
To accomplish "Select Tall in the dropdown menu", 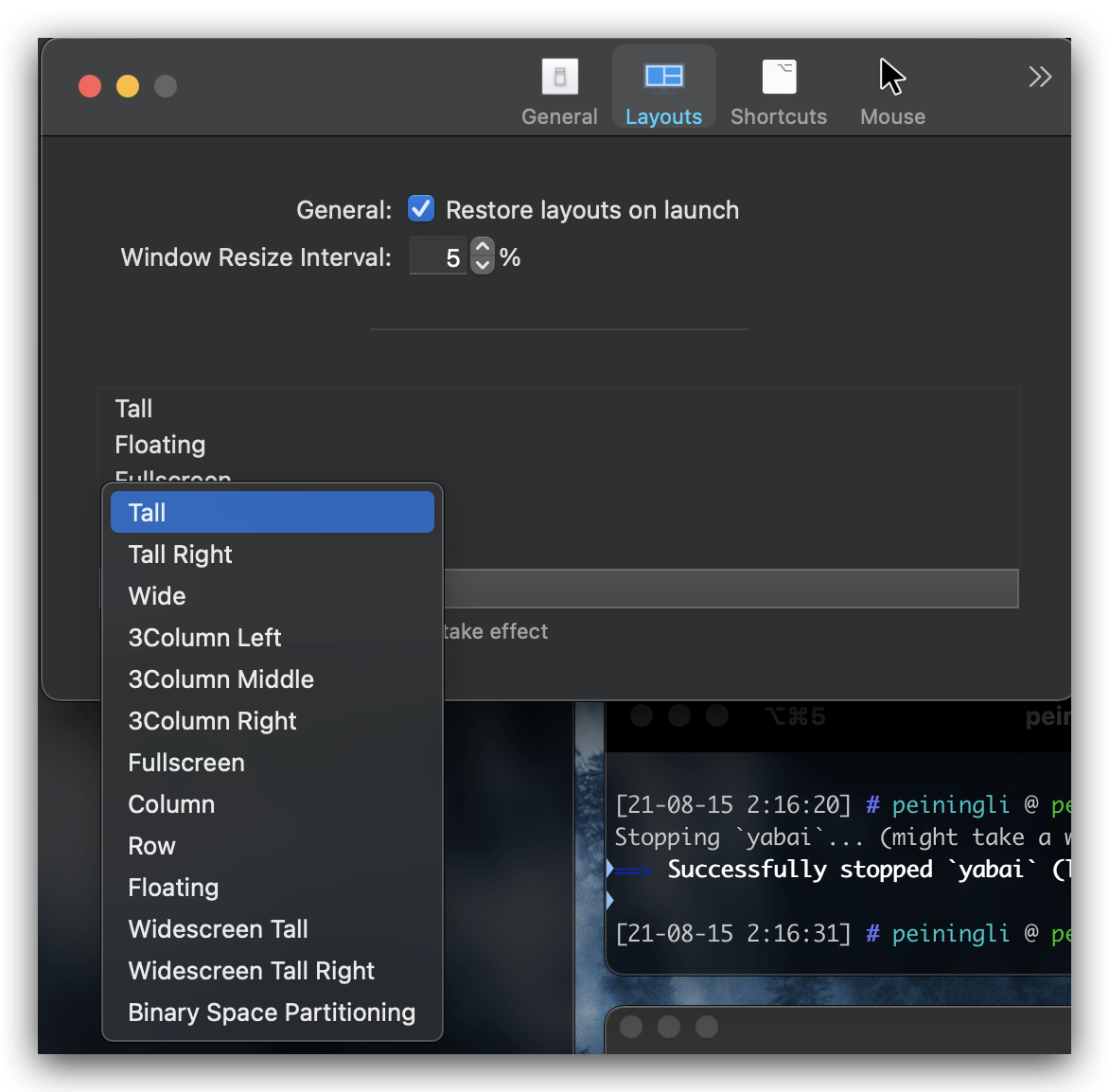I will pyautogui.click(x=272, y=512).
